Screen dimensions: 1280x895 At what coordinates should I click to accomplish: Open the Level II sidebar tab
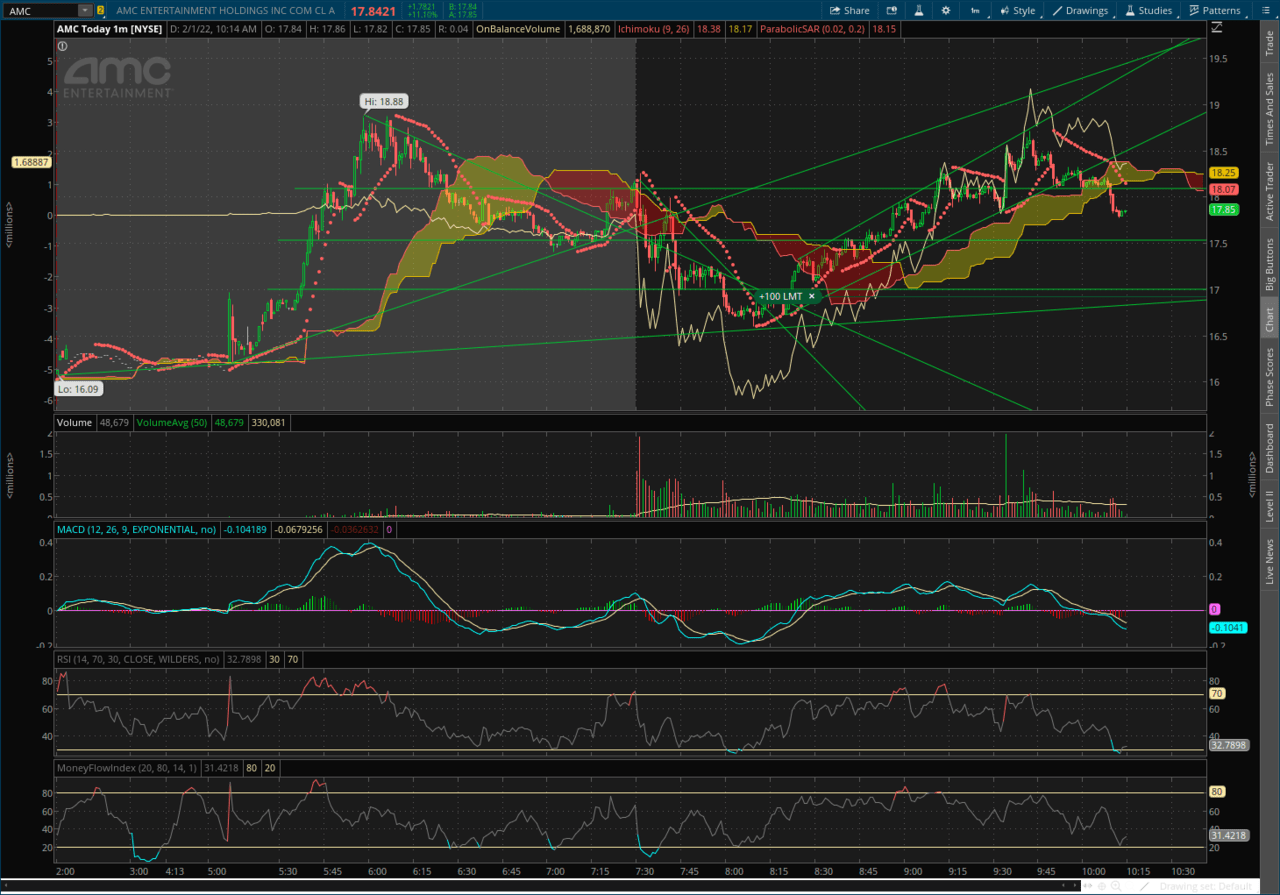coord(1270,504)
